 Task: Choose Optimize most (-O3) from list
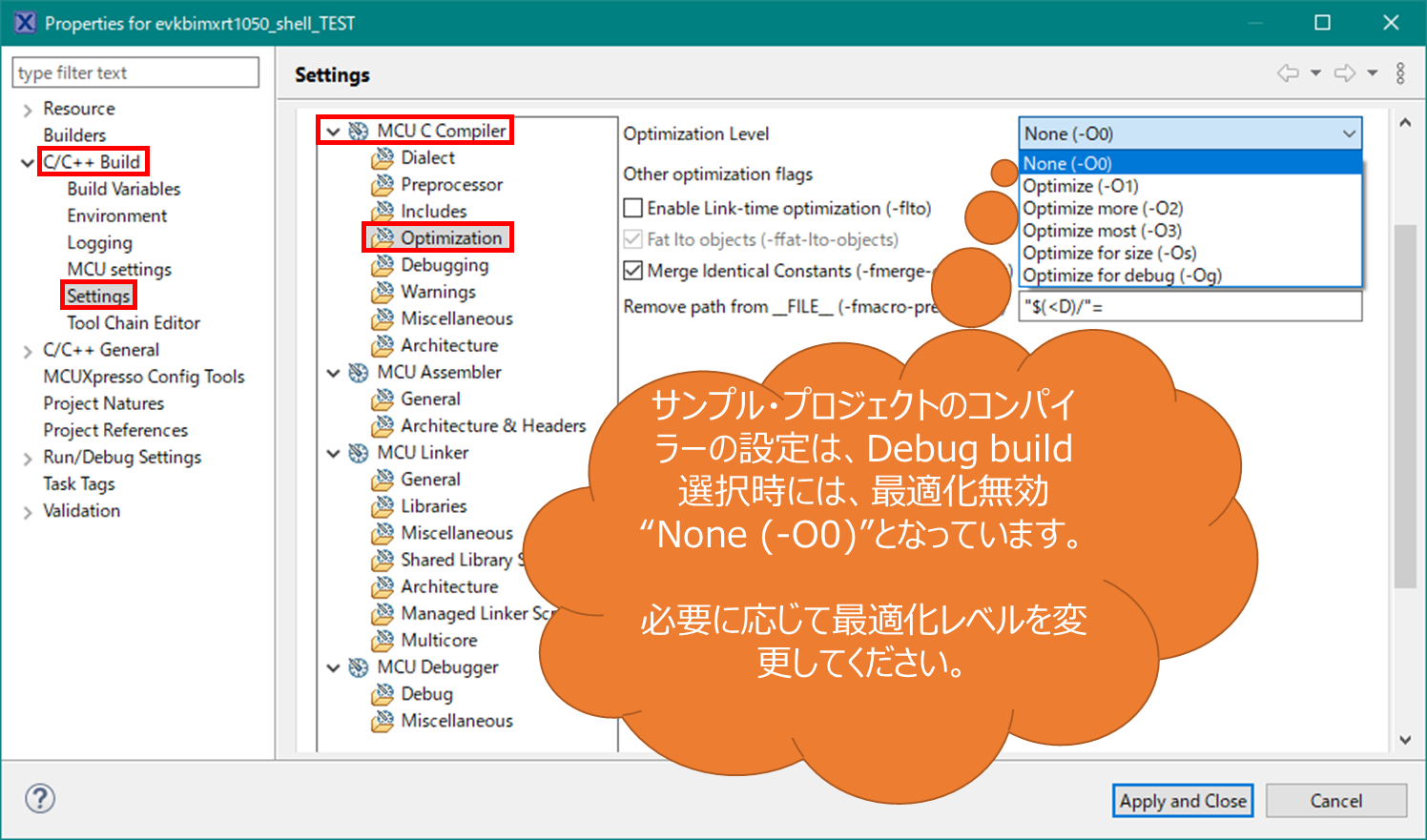tap(1102, 231)
